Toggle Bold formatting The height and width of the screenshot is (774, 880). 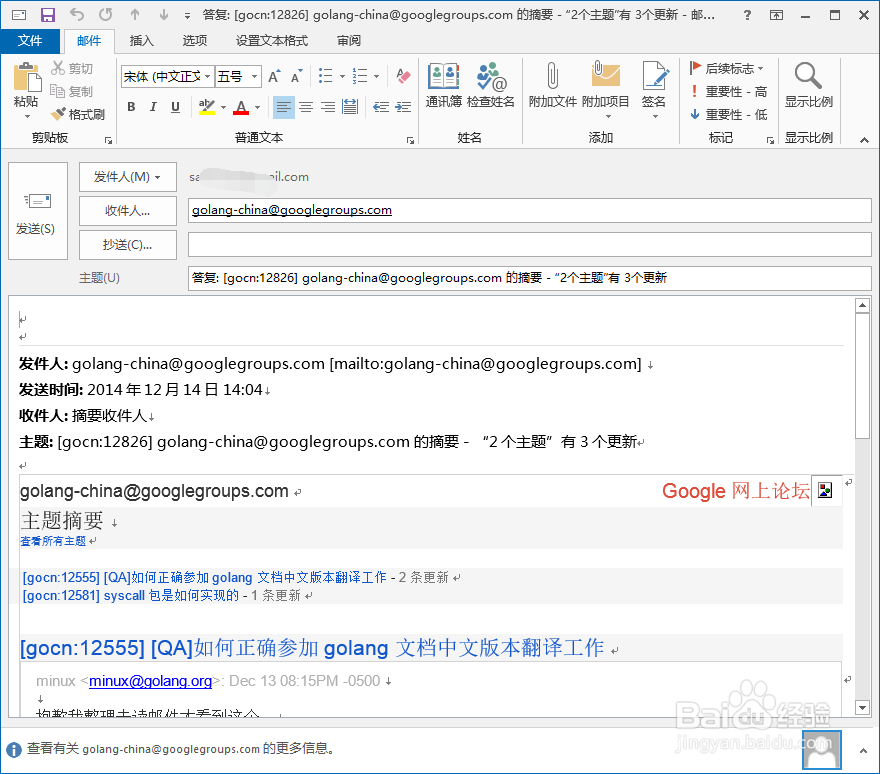(x=131, y=107)
